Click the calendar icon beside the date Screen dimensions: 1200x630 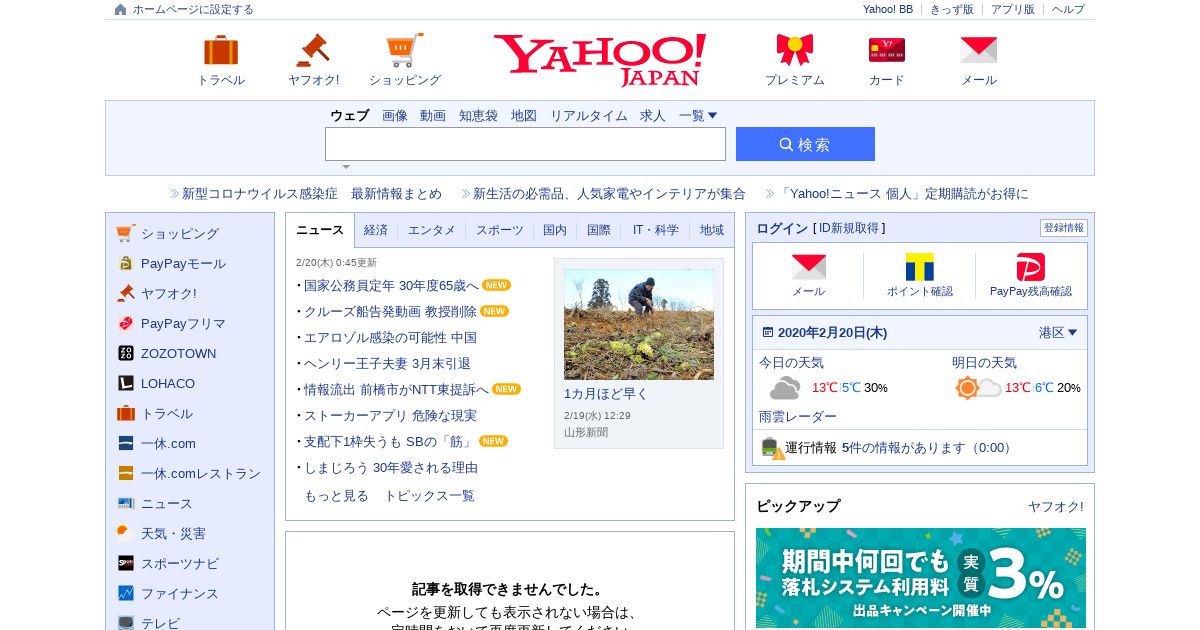click(767, 332)
